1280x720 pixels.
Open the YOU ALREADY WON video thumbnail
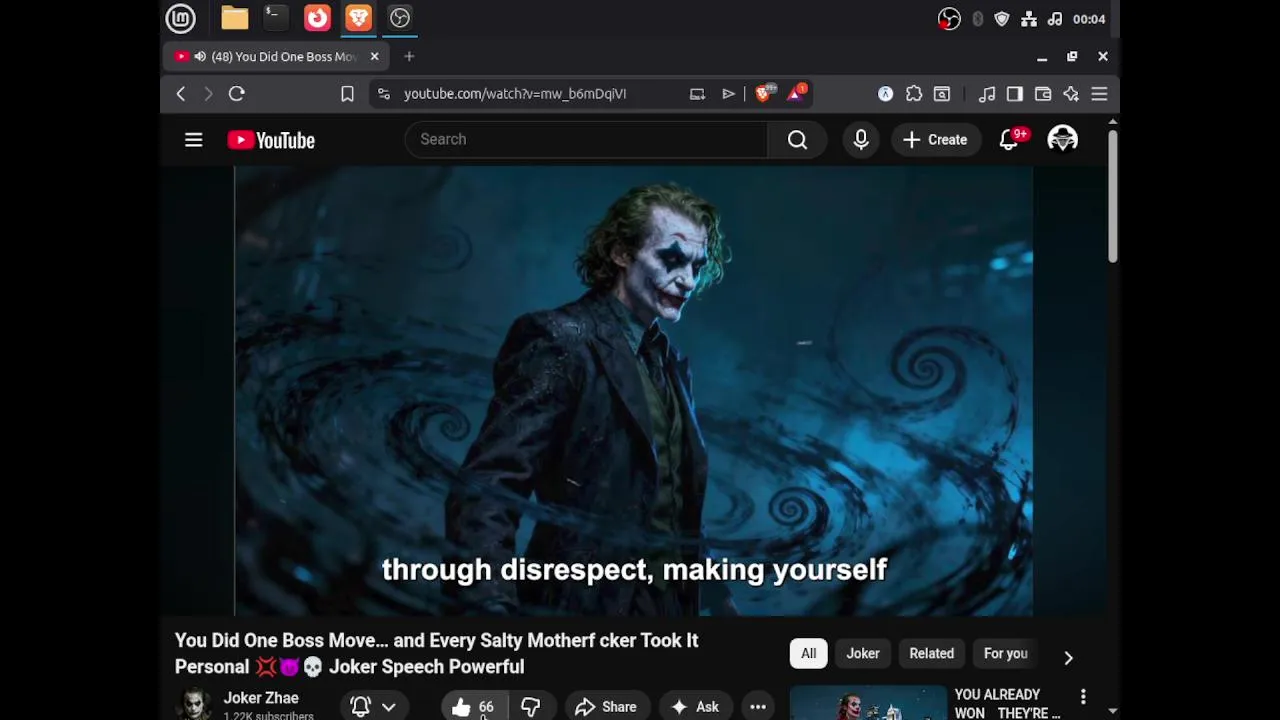tap(868, 703)
